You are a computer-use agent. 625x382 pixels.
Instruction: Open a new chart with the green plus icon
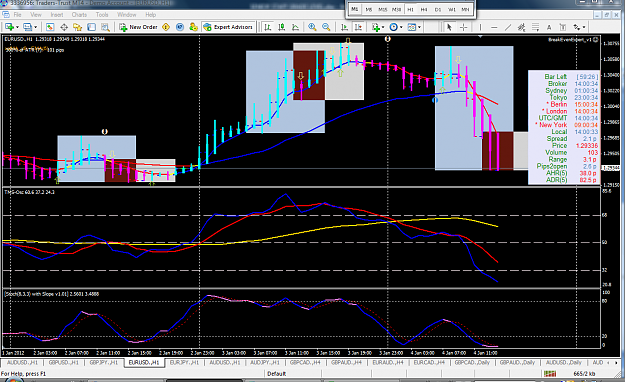click(x=9, y=27)
